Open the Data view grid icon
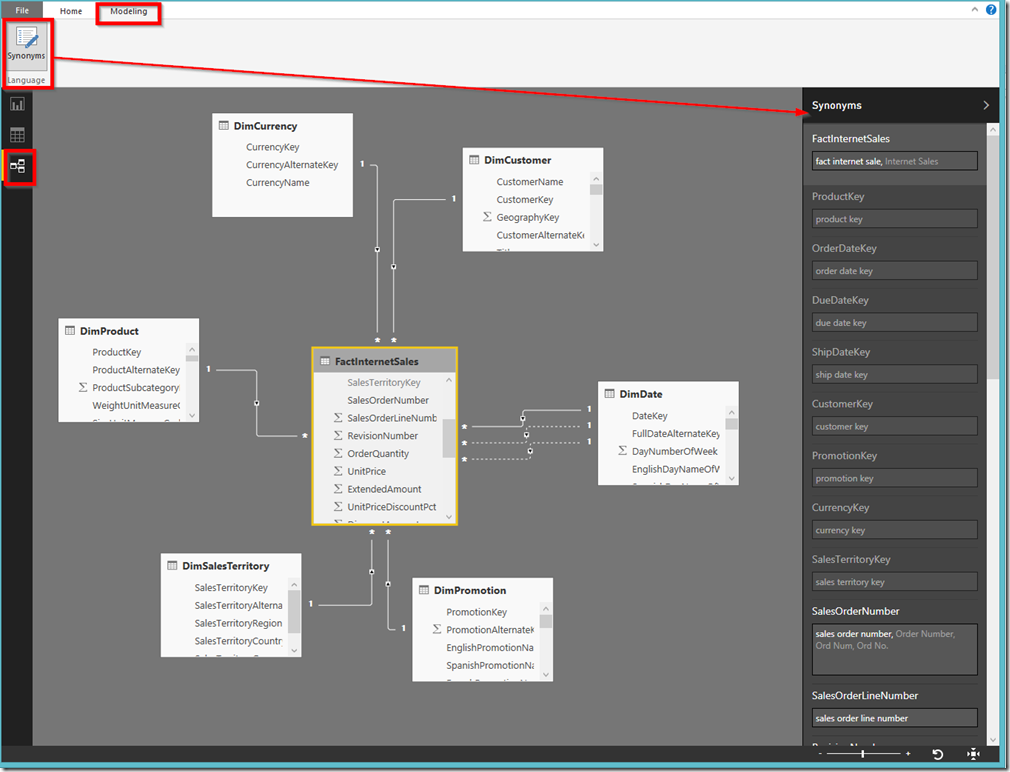The image size is (1010, 772). click(18, 135)
